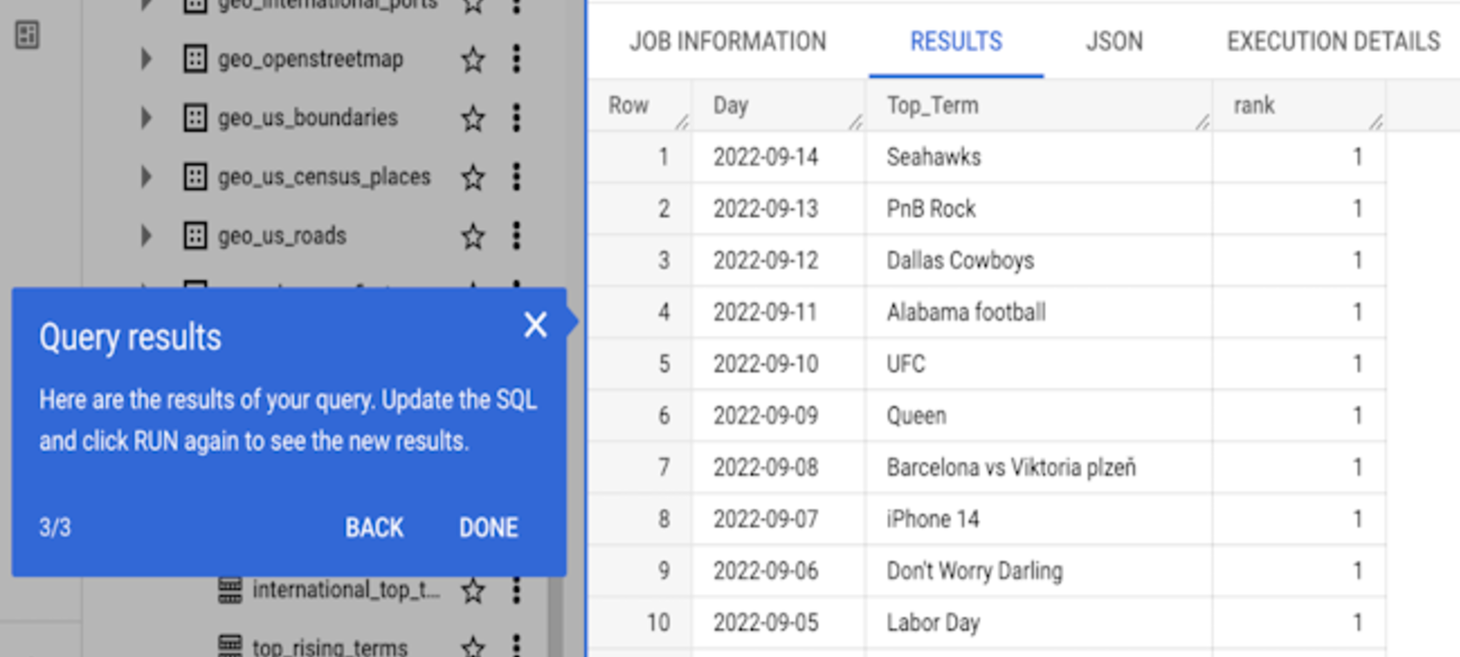Star the geo_us_boundaries dataset
The height and width of the screenshot is (657, 1460).
(473, 118)
